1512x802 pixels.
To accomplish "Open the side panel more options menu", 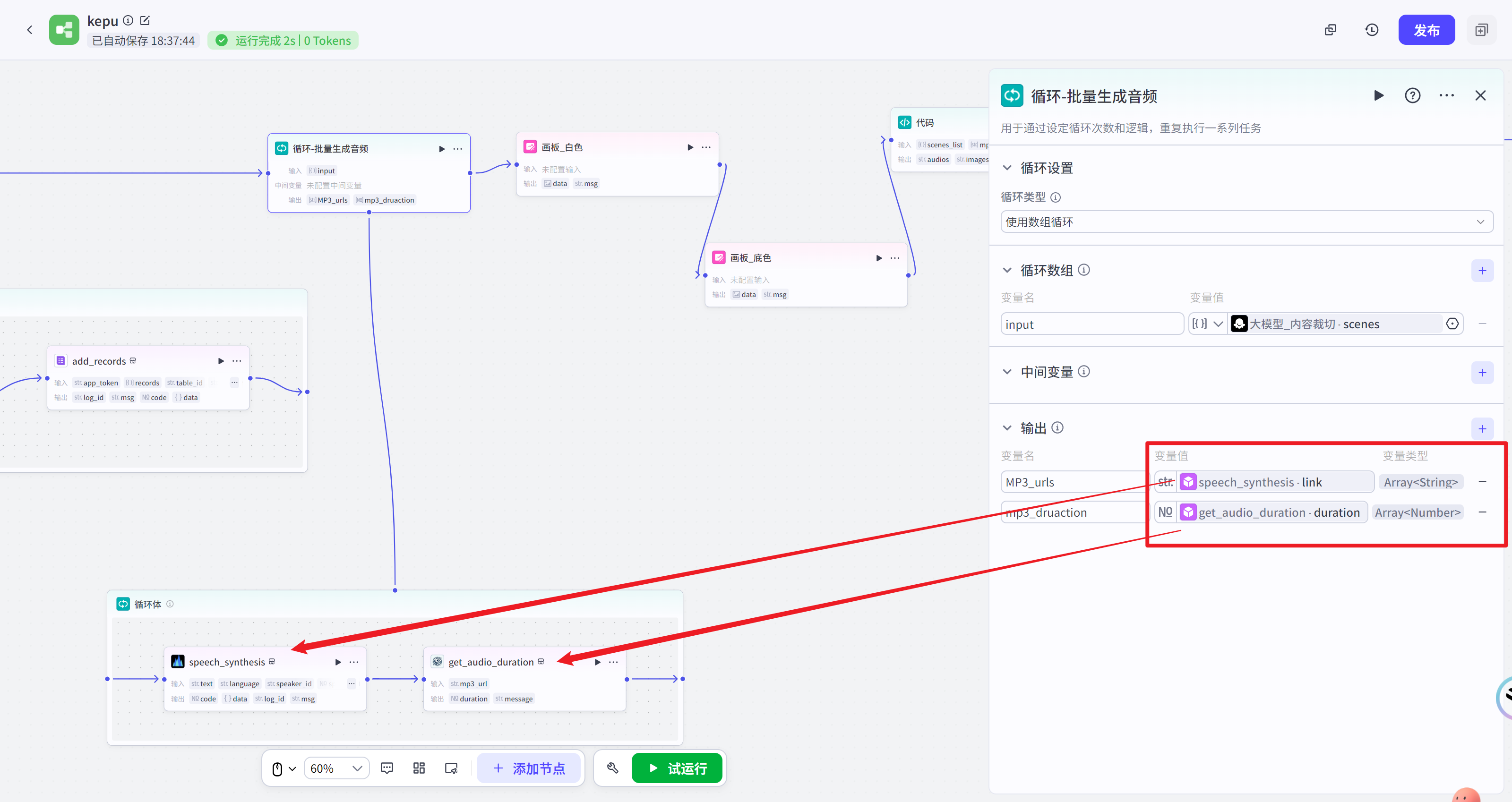I will point(1446,95).
